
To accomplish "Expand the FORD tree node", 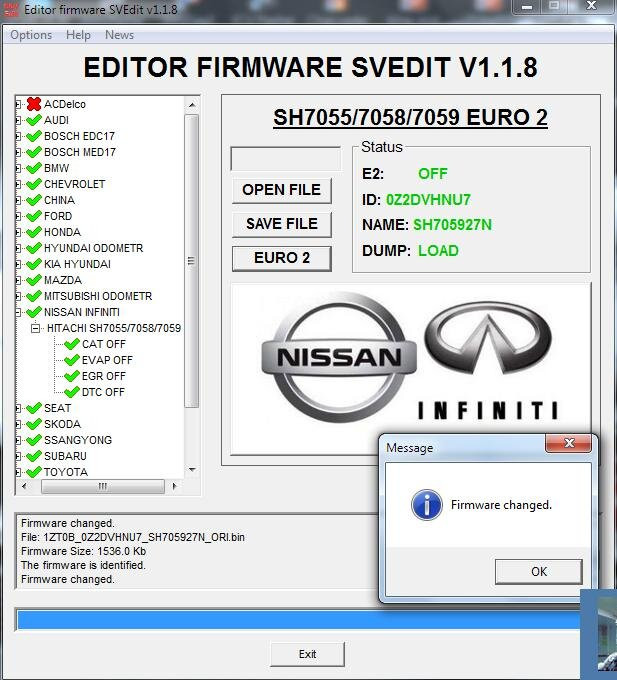I will pos(18,216).
